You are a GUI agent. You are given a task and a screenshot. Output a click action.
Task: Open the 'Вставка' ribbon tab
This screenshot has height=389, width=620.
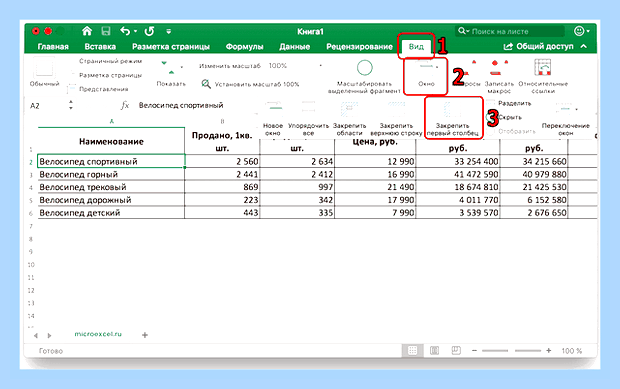(x=100, y=47)
